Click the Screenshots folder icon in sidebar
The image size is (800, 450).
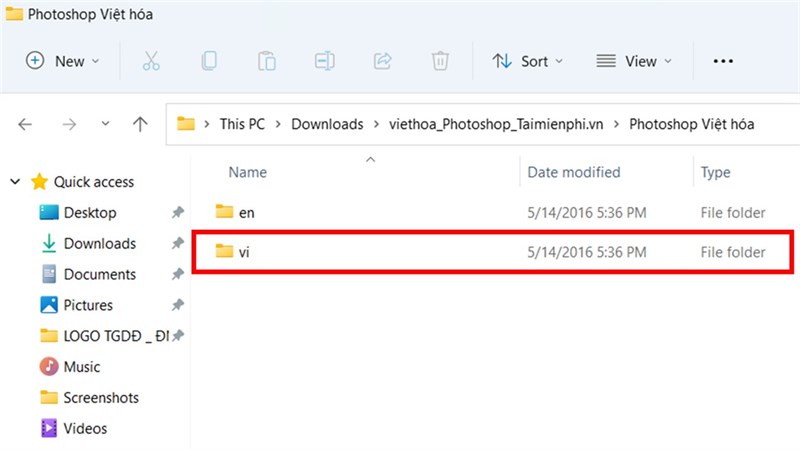pyautogui.click(x=49, y=397)
